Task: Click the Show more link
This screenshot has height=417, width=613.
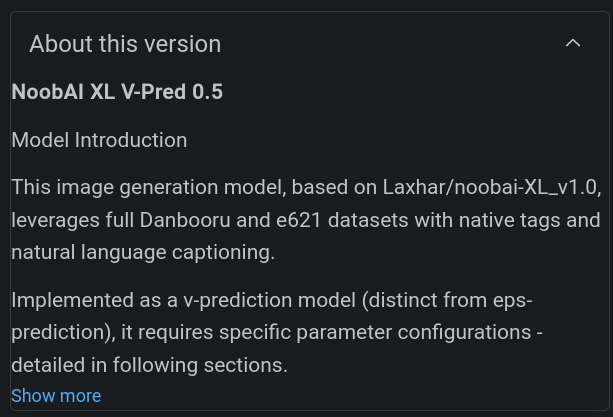Action: [x=56, y=396]
